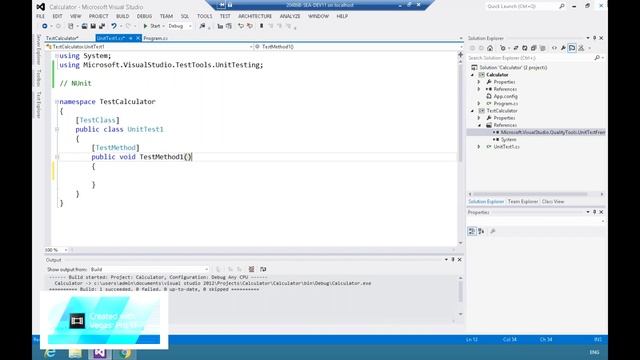Collapse the TestCalculator project node
This screenshot has width=640, height=360.
473,111
